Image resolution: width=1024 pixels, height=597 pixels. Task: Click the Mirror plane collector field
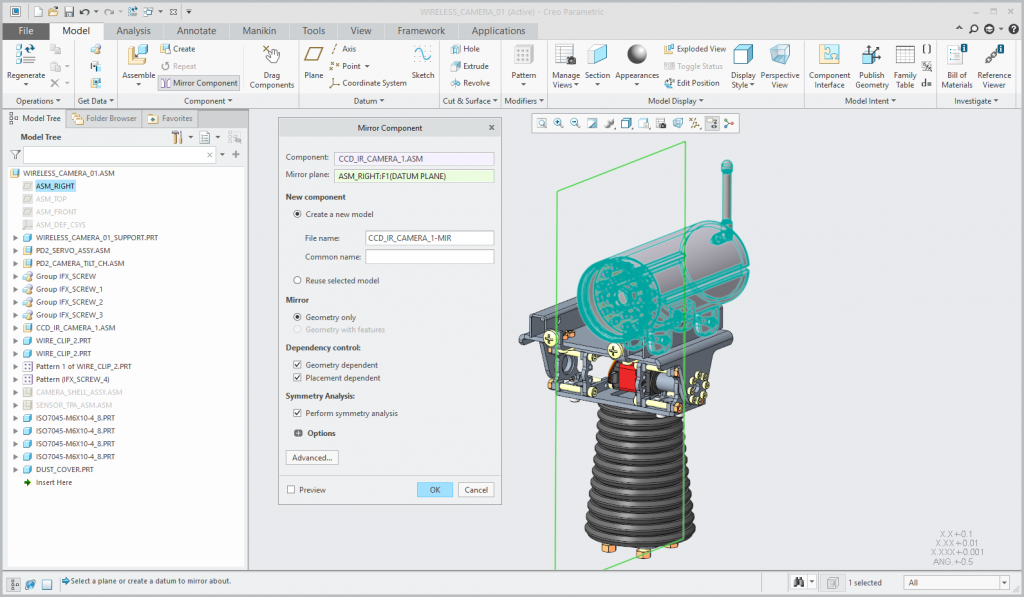click(x=414, y=176)
